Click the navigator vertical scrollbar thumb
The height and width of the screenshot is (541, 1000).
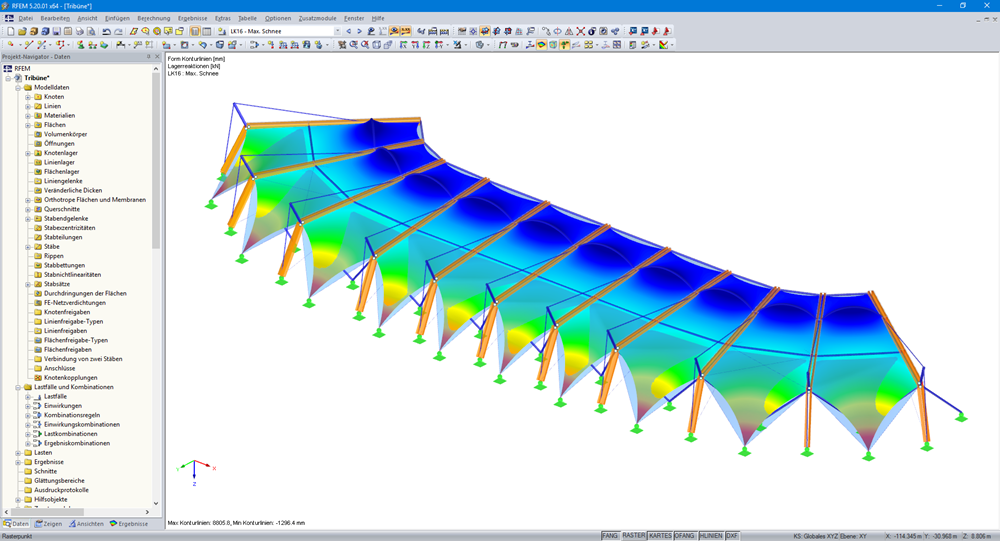pyautogui.click(x=156, y=161)
